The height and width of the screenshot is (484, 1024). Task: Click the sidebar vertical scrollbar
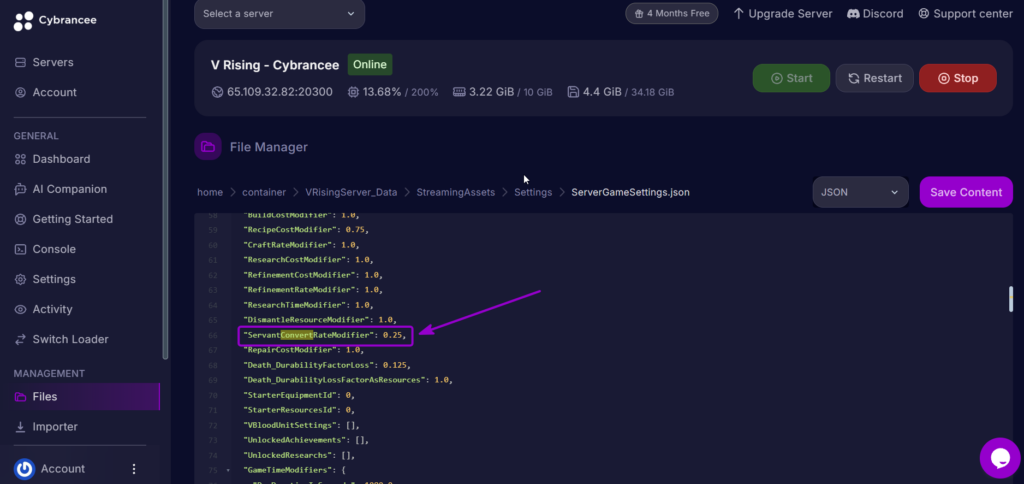point(166,180)
